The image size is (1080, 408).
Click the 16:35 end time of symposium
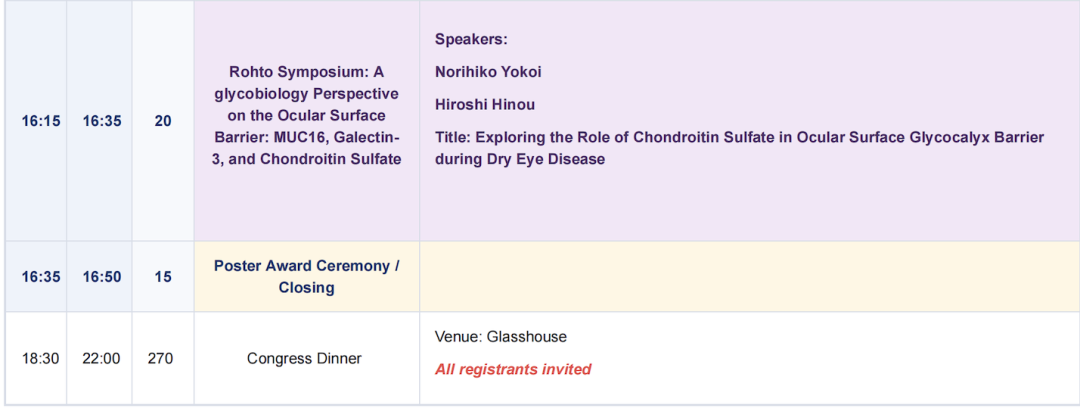[x=102, y=121]
